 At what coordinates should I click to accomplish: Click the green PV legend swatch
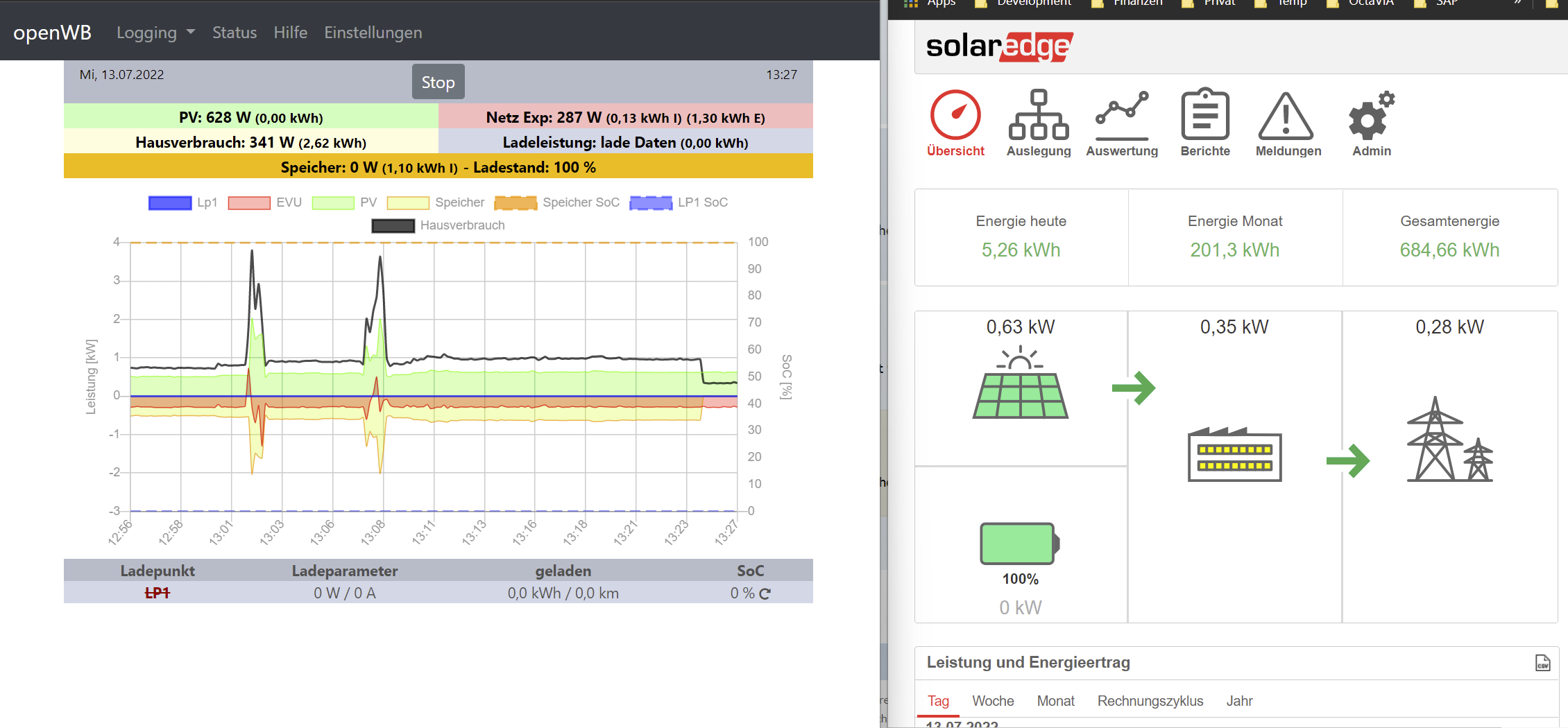333,202
